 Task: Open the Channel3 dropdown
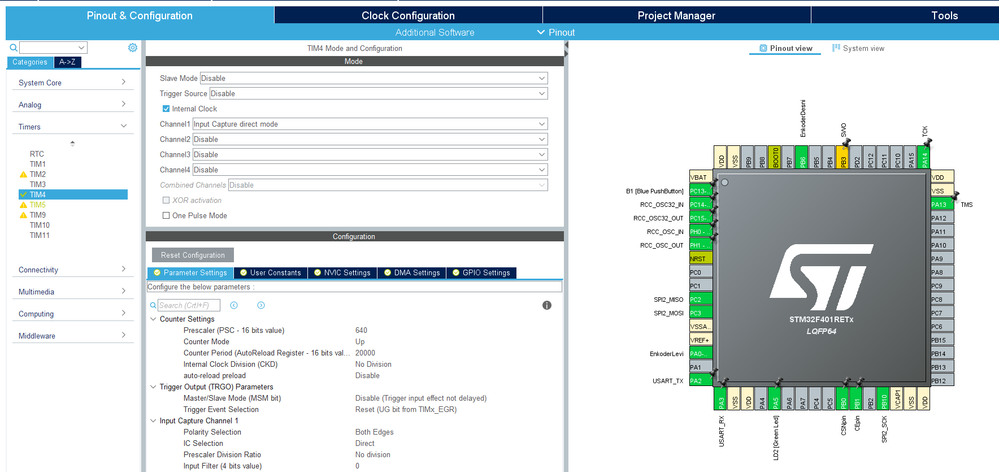tap(370, 155)
